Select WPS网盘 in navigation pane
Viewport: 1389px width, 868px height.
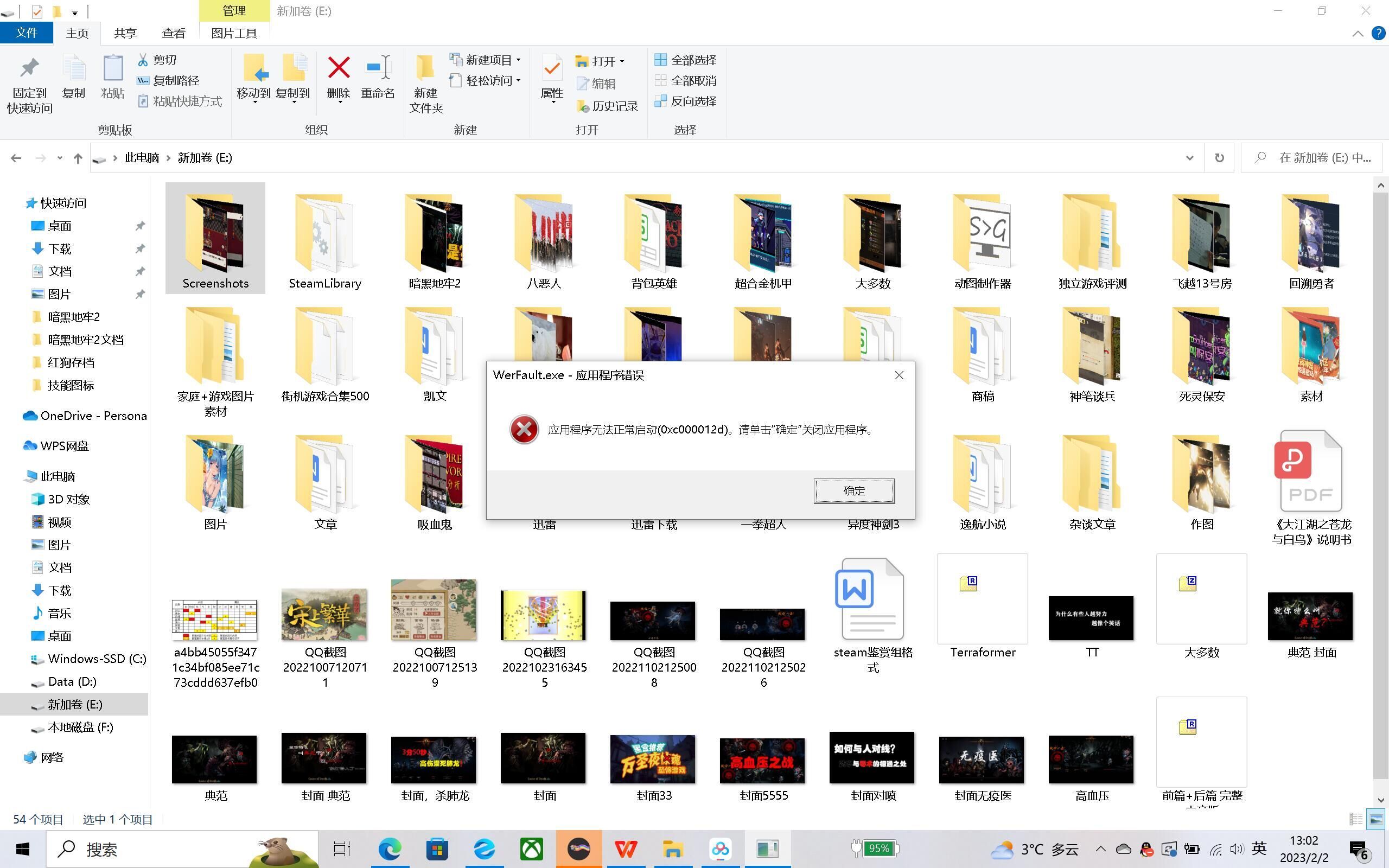coord(56,446)
